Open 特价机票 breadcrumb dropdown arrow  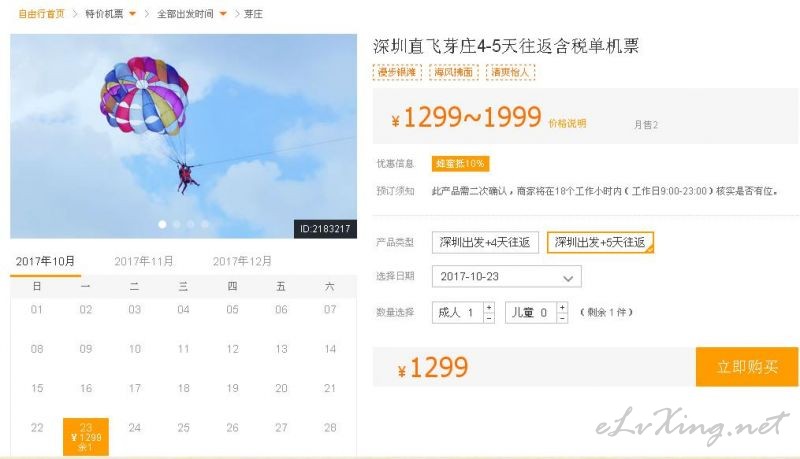pos(133,14)
